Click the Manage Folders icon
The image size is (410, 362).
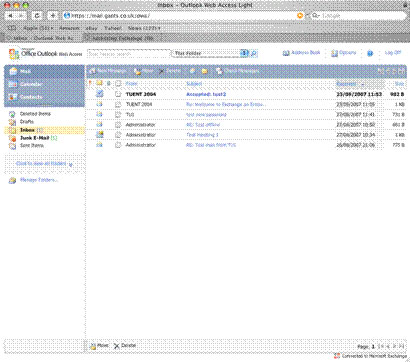coord(12,180)
